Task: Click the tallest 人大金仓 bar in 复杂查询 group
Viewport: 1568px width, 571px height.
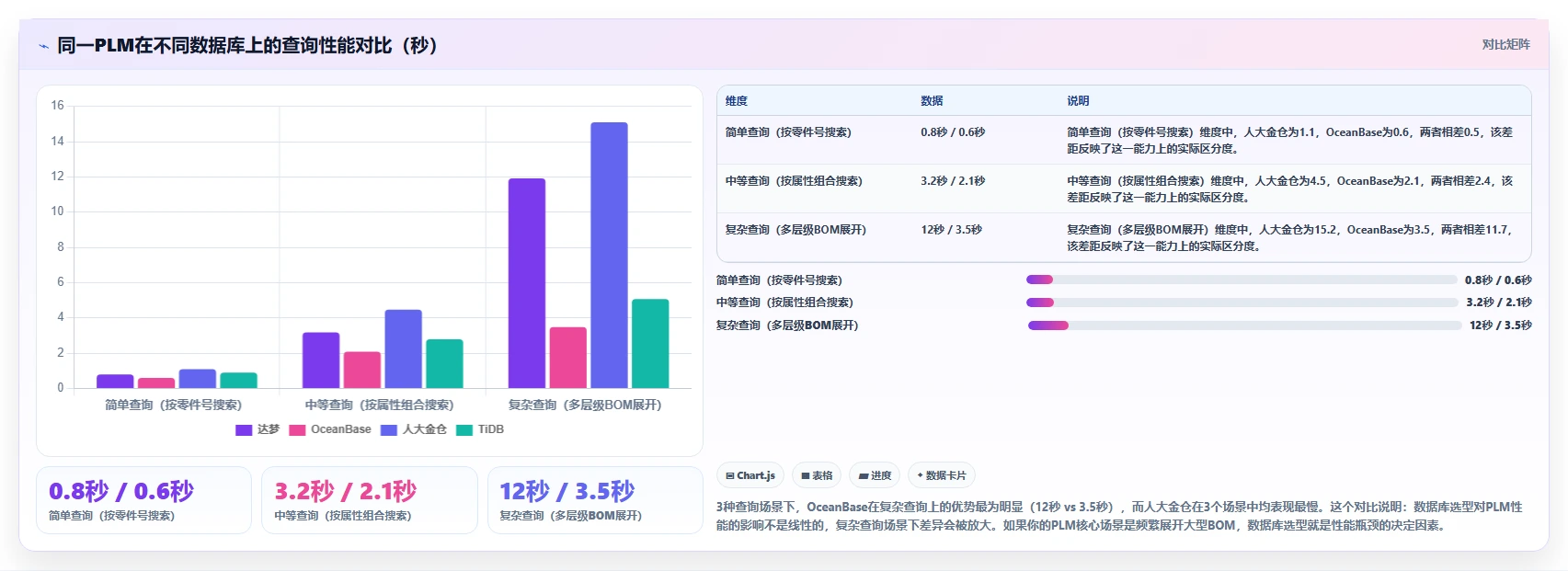Action: click(609, 255)
